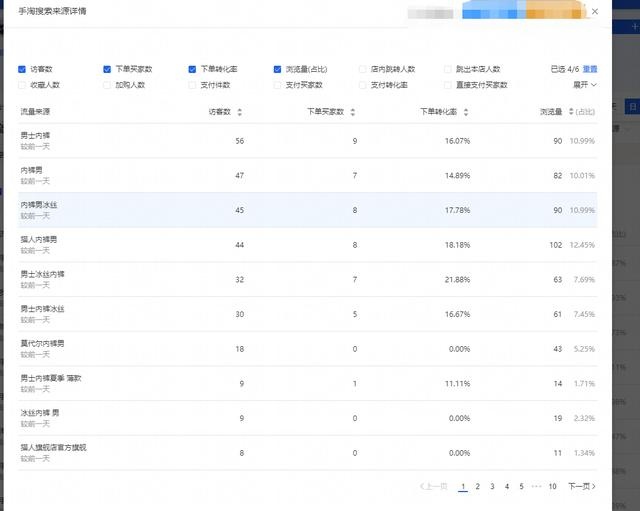Enable the 支付买家数 checkbox

[x=278, y=85]
